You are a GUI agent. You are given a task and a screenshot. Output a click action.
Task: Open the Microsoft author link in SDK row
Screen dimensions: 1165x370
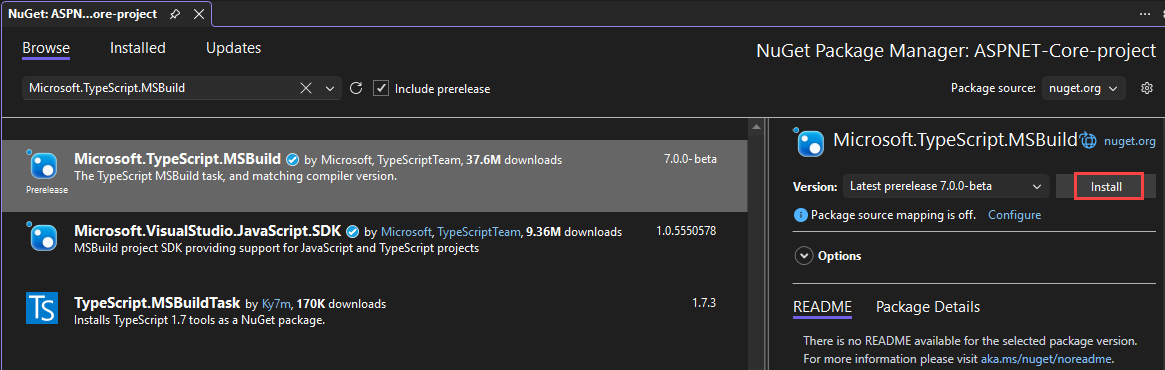tap(406, 232)
